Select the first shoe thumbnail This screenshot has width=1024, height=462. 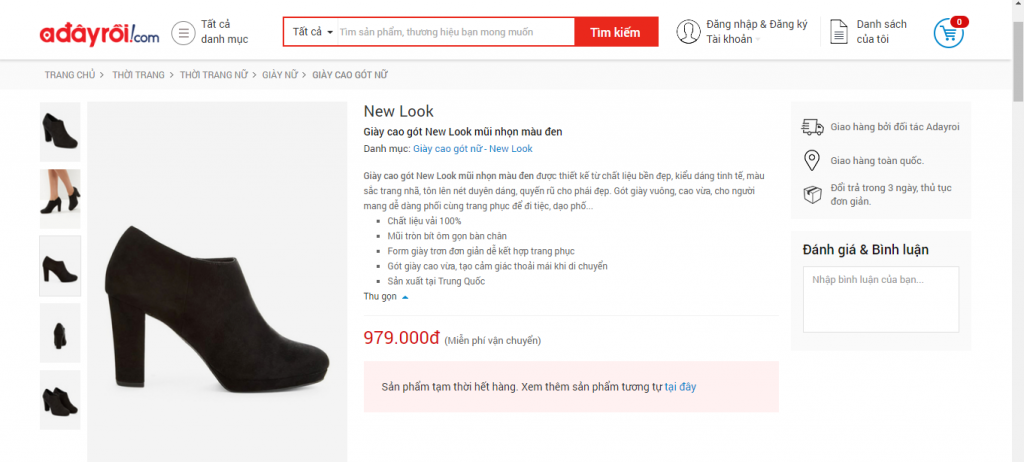[x=60, y=132]
